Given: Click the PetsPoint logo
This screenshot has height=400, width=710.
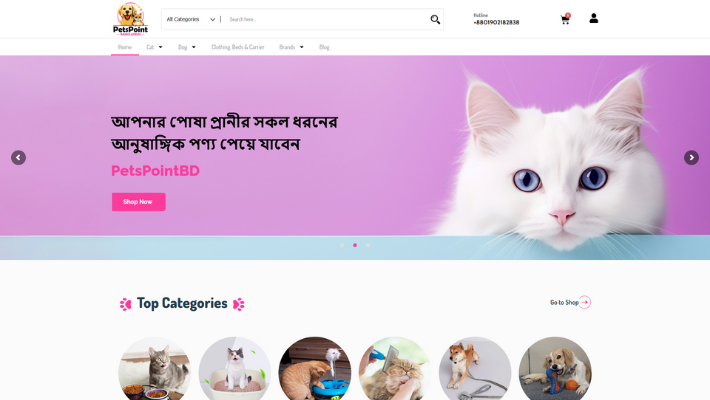Looking at the screenshot, I should point(130,19).
